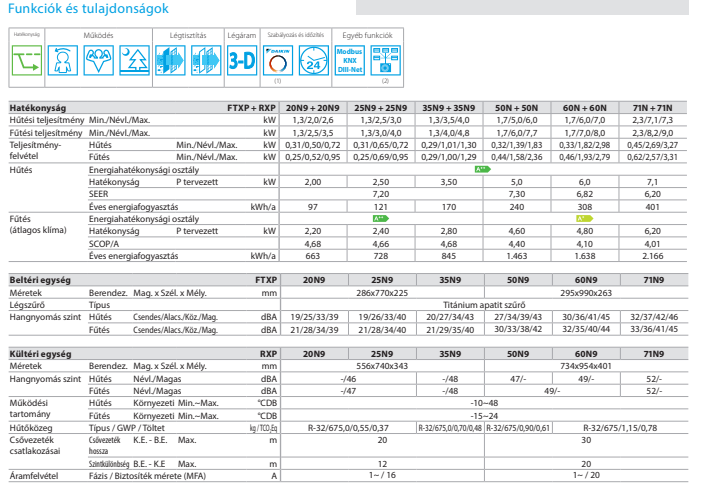Screen dimensions: 713x491
Task: Click outdoor sound value '47/-'
Action: pyautogui.click(x=518, y=379)
